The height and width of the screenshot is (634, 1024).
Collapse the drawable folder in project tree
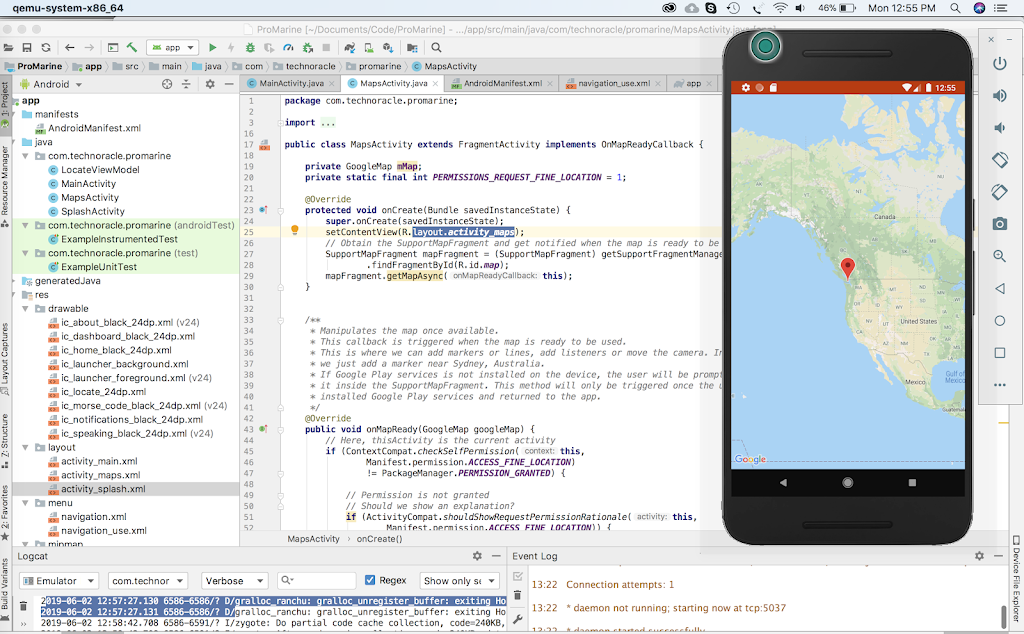(26, 309)
